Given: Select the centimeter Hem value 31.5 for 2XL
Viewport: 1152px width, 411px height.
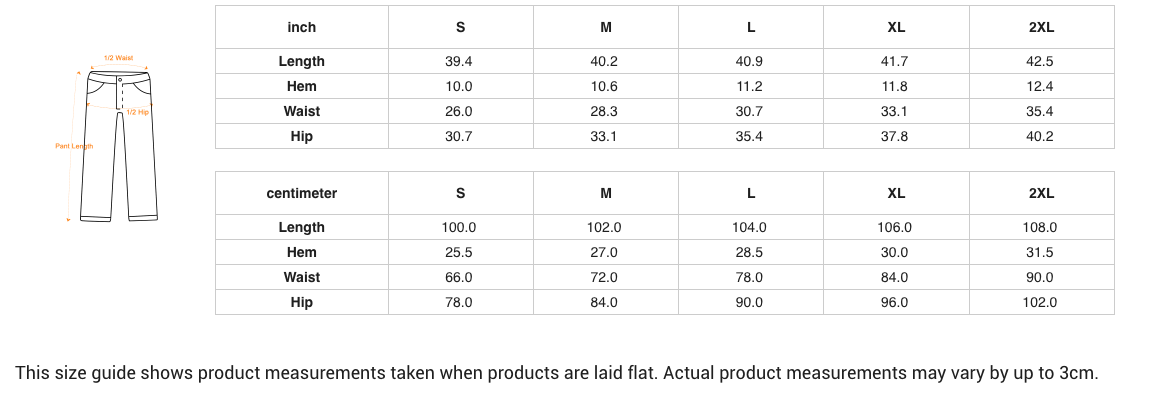Looking at the screenshot, I should coord(1040,252).
